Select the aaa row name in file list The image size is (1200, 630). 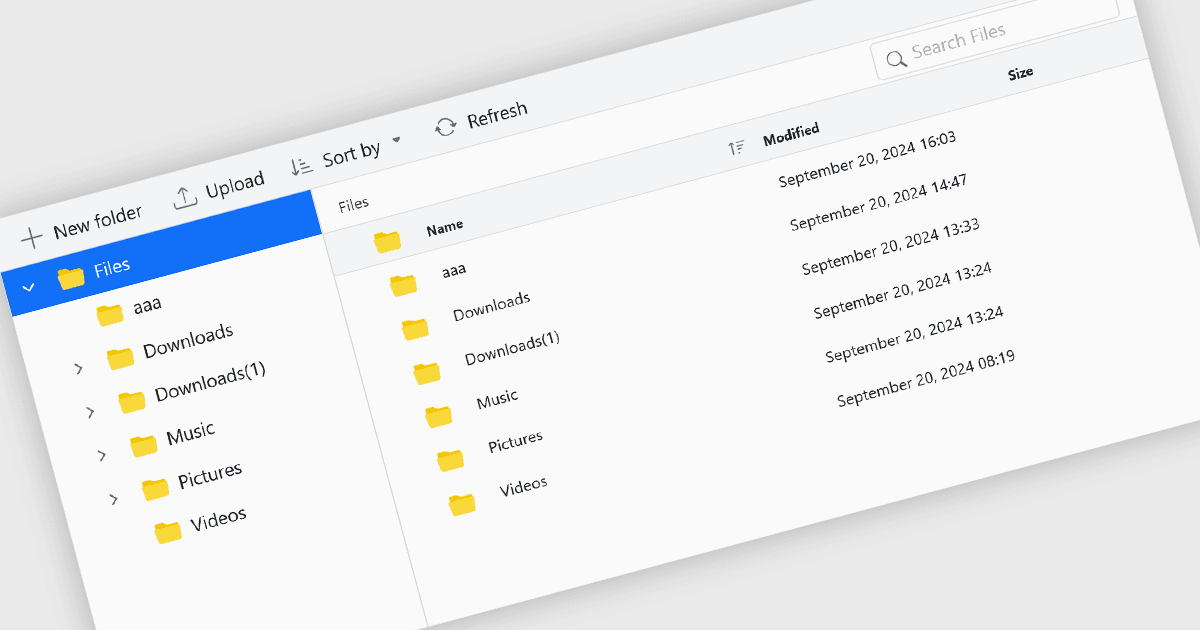(454, 269)
